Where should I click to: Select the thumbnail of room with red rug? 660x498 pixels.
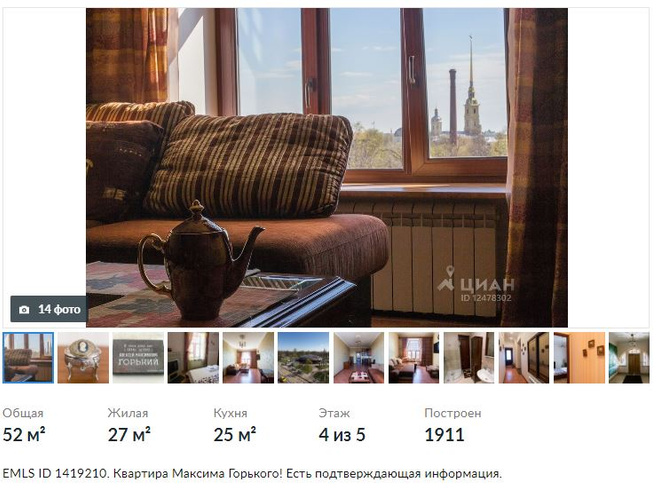tap(359, 358)
